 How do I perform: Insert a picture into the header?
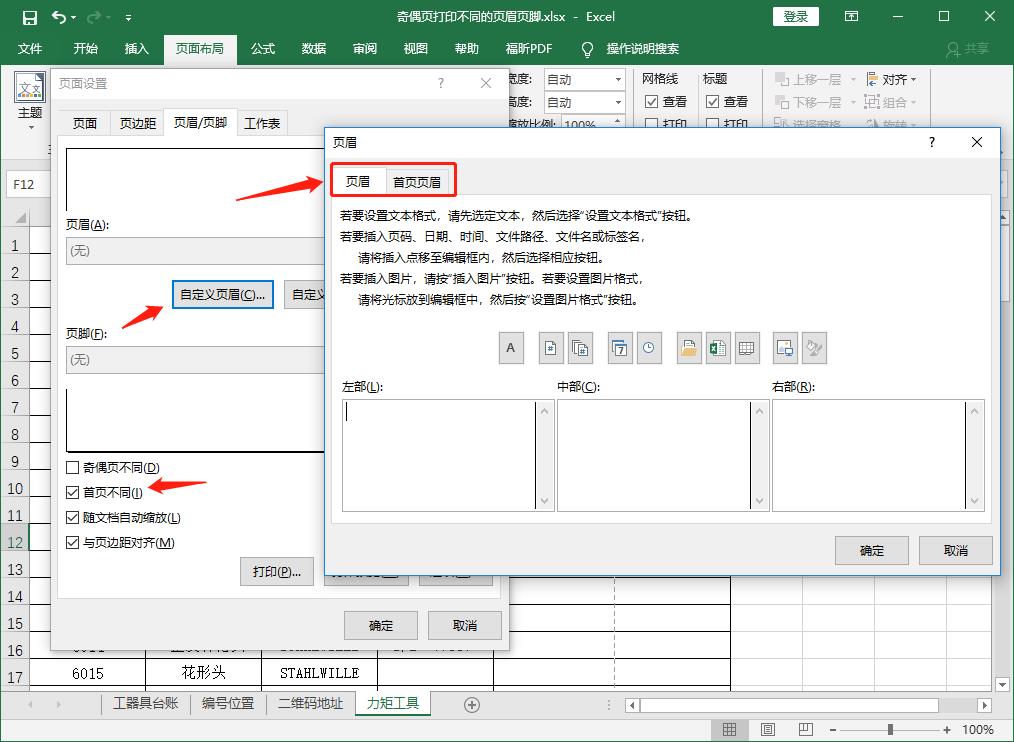(x=785, y=348)
